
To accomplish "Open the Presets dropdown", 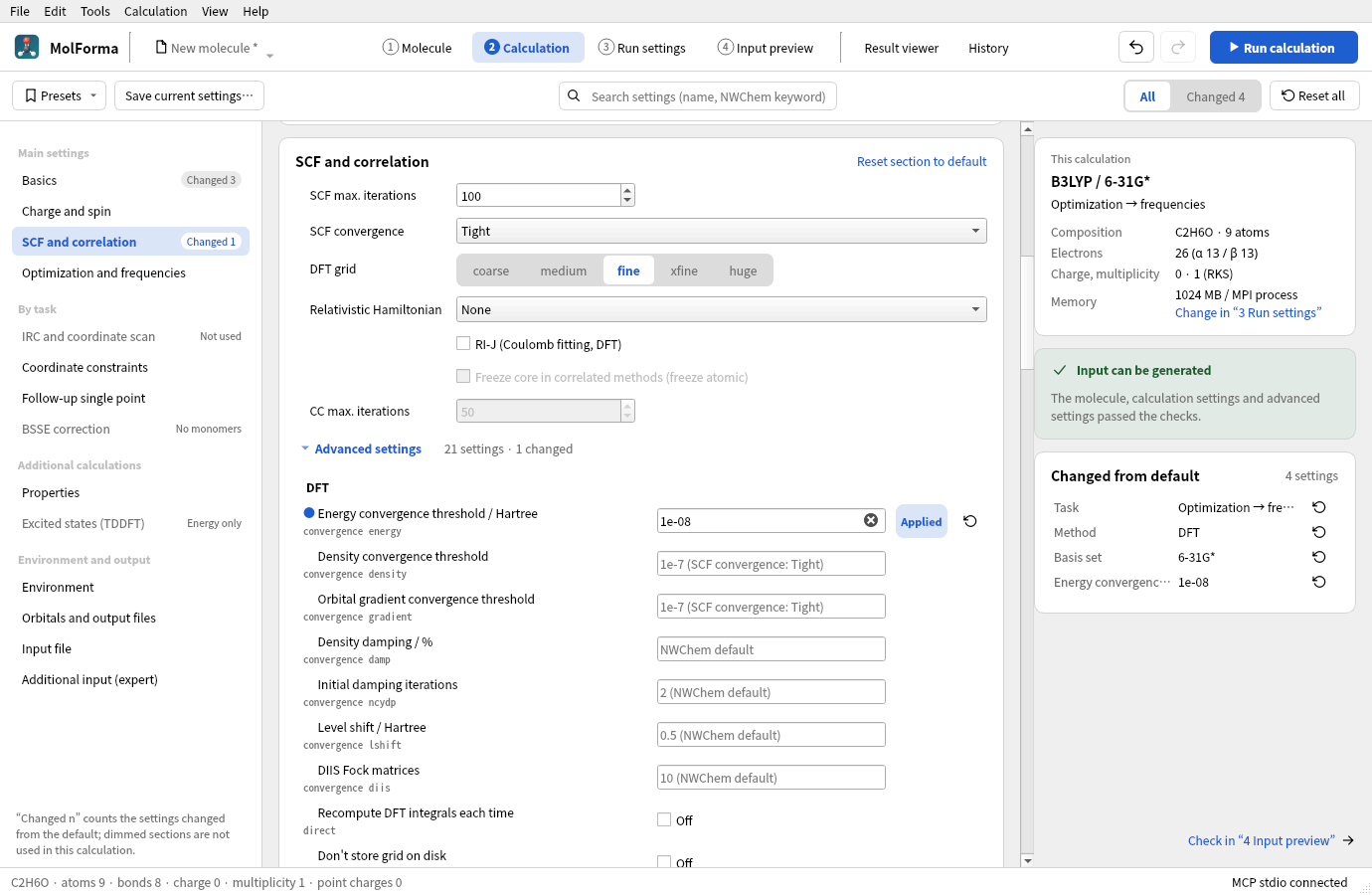I will tap(60, 95).
